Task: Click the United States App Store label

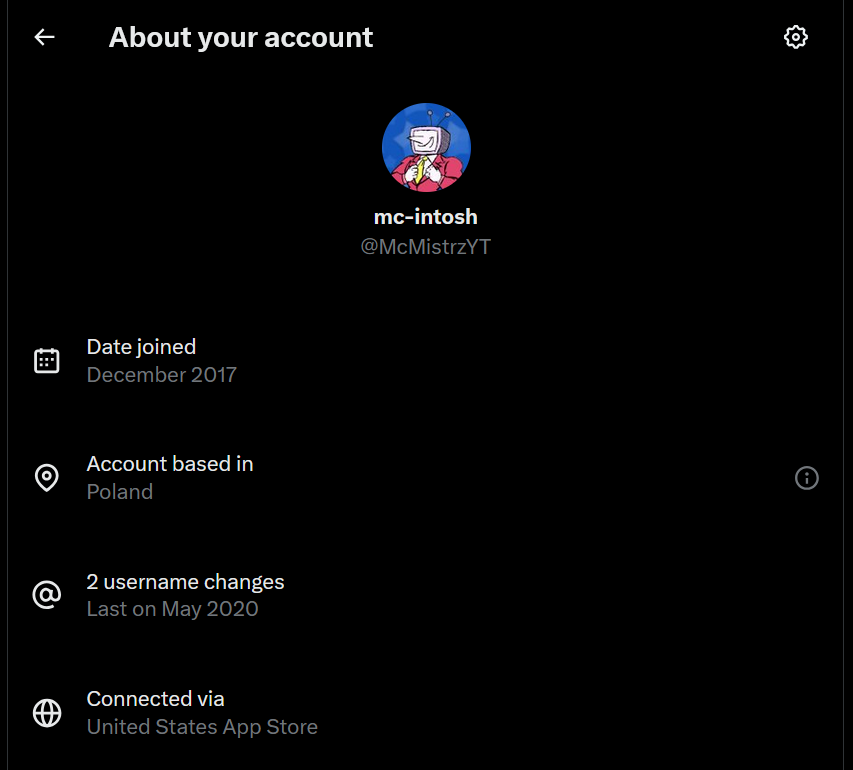Action: (x=202, y=727)
